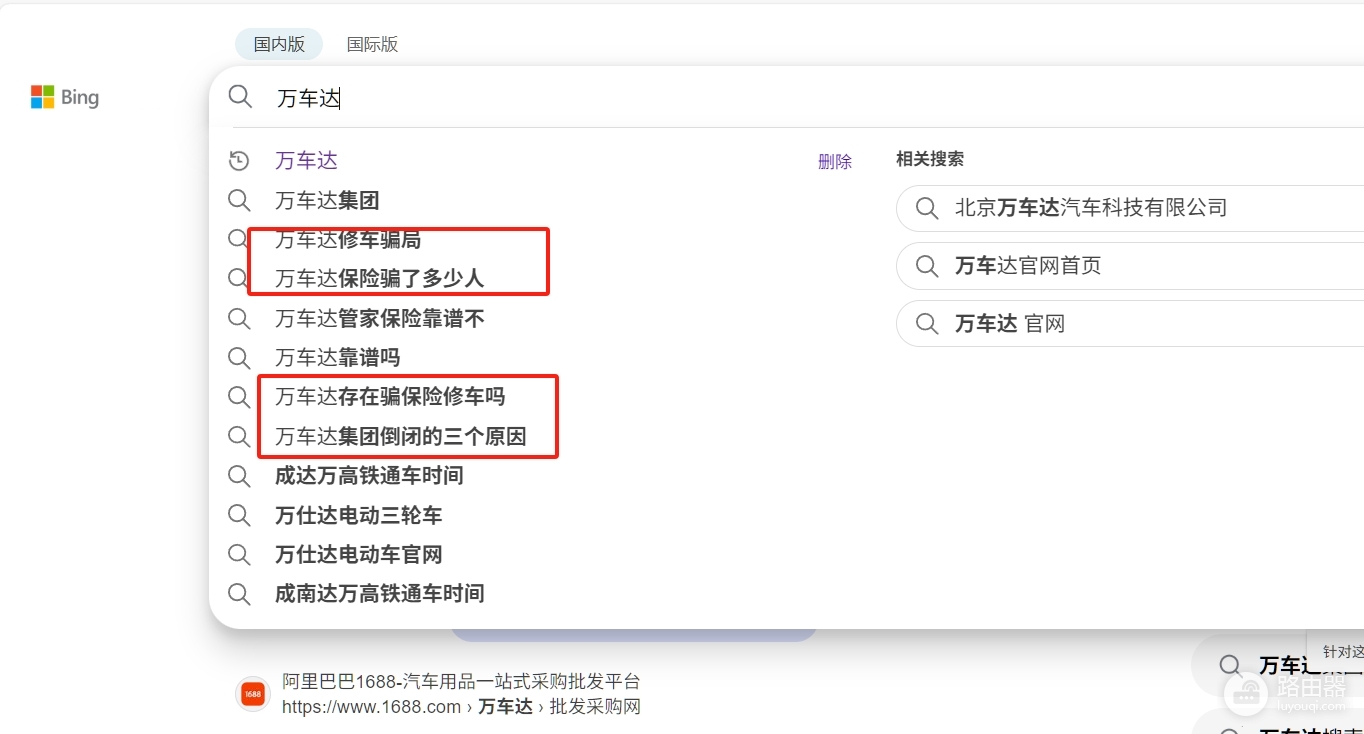This screenshot has height=734, width=1364.
Task: Select suggestion 万仕达电动三轮车
Action: [x=359, y=516]
